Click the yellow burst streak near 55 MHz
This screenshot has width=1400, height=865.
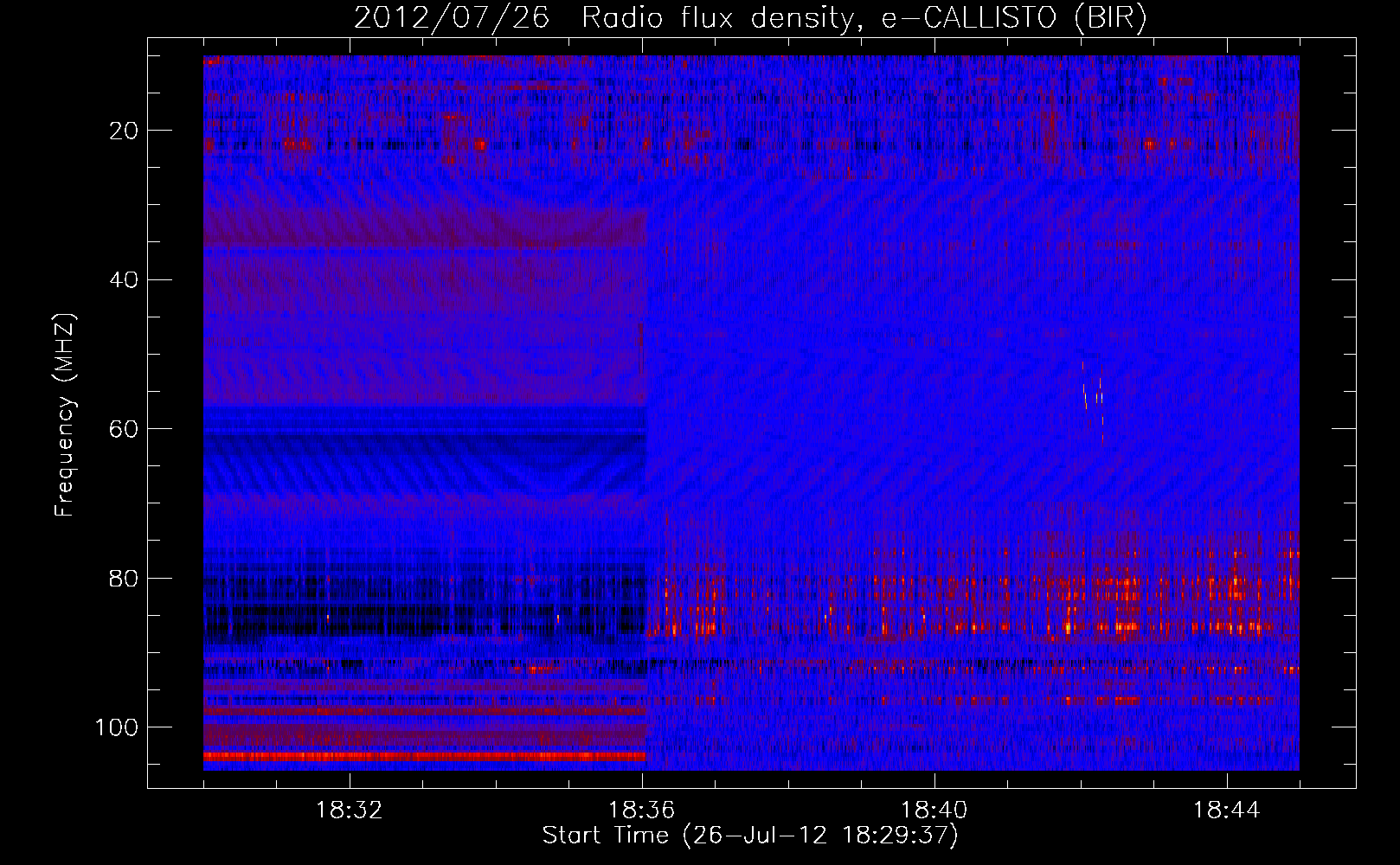tap(1085, 395)
